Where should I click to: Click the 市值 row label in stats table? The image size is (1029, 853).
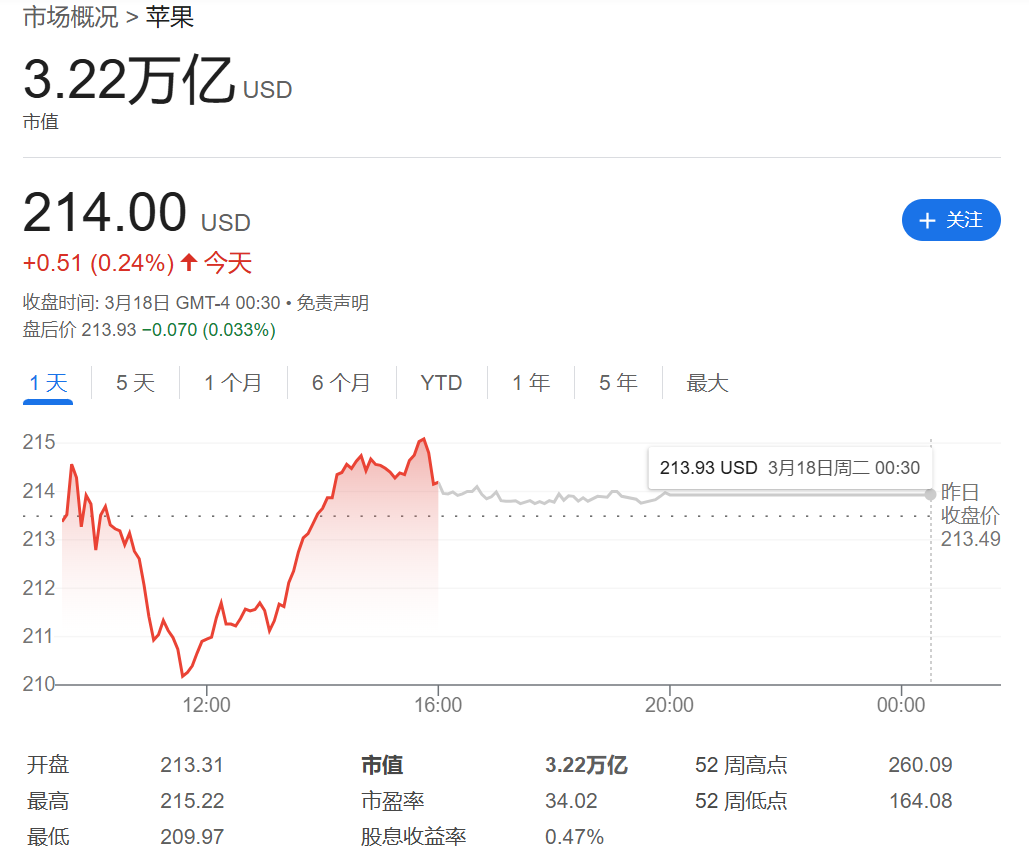(382, 765)
